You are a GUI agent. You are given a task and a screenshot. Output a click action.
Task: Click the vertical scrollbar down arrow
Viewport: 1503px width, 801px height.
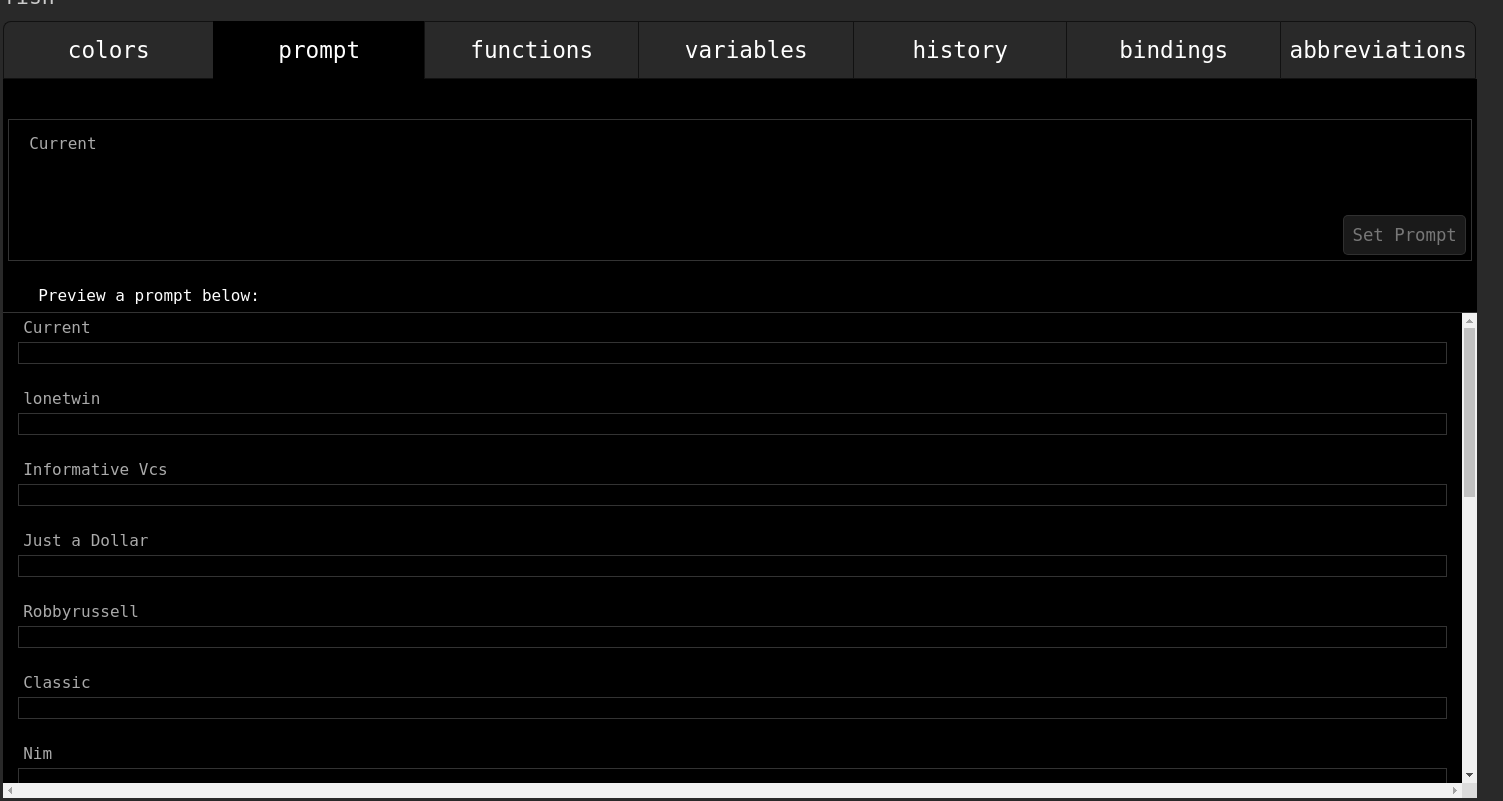pos(1468,777)
